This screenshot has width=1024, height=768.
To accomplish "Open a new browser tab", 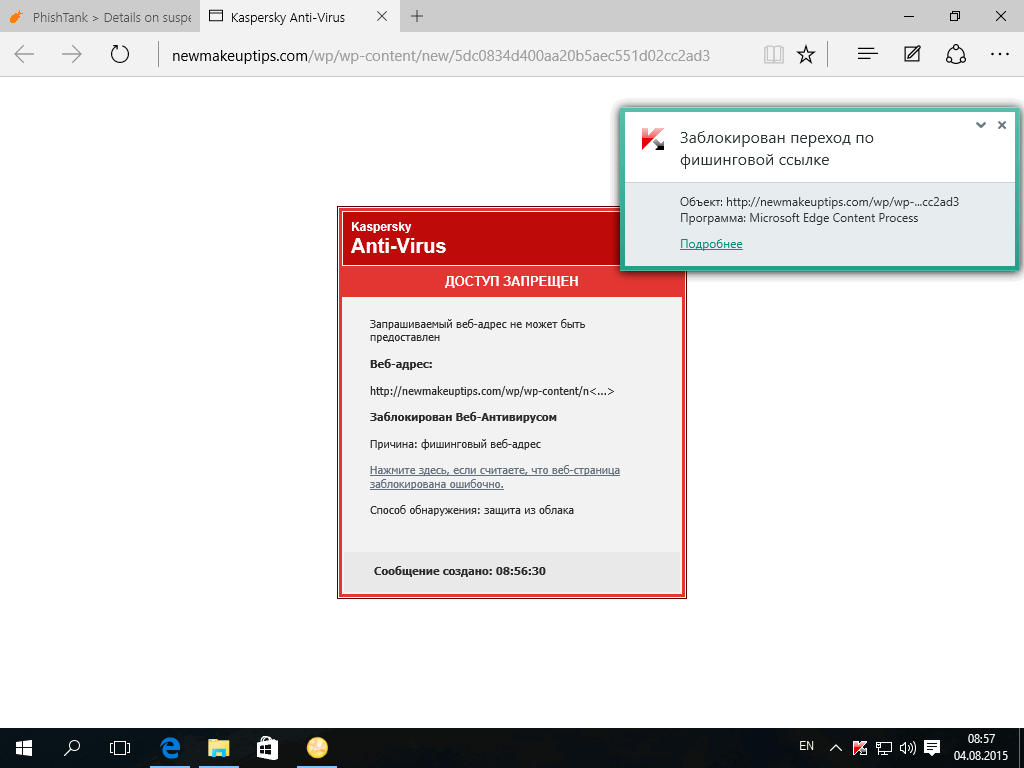I will pyautogui.click(x=416, y=16).
